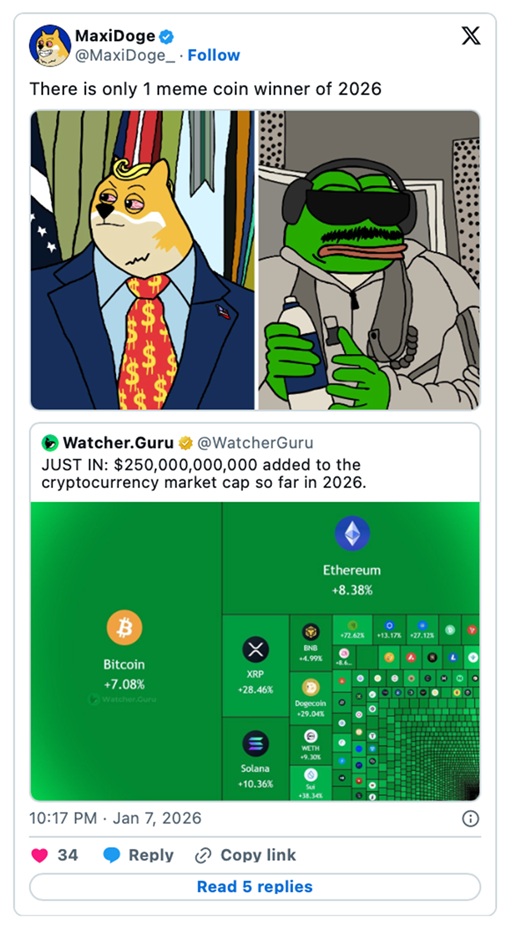Image resolution: width=512 pixels, height=930 pixels.
Task: Click the copy link chain icon
Action: pyautogui.click(x=203, y=855)
